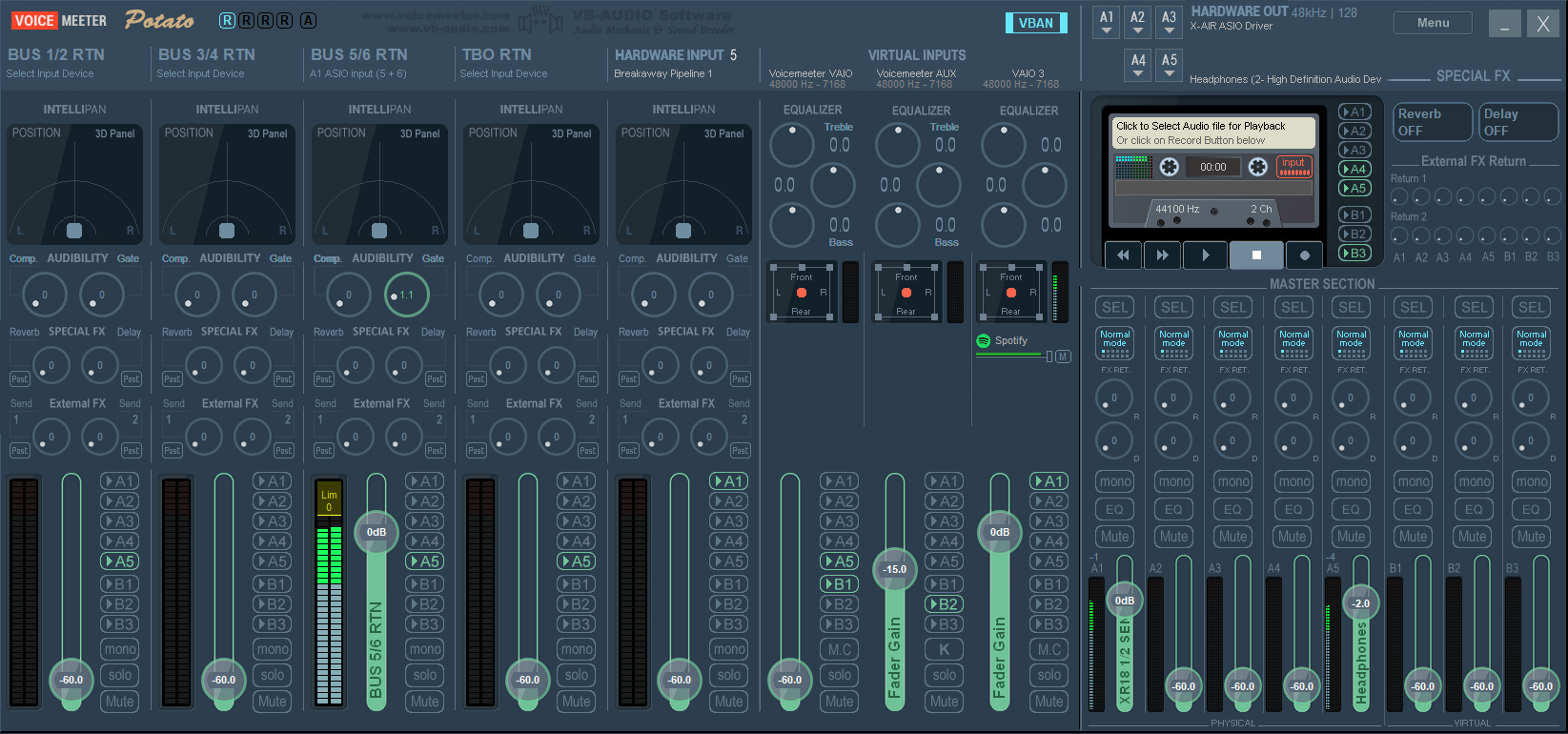
Task: Toggle recorder A4 bus assignment
Action: coord(1354,169)
